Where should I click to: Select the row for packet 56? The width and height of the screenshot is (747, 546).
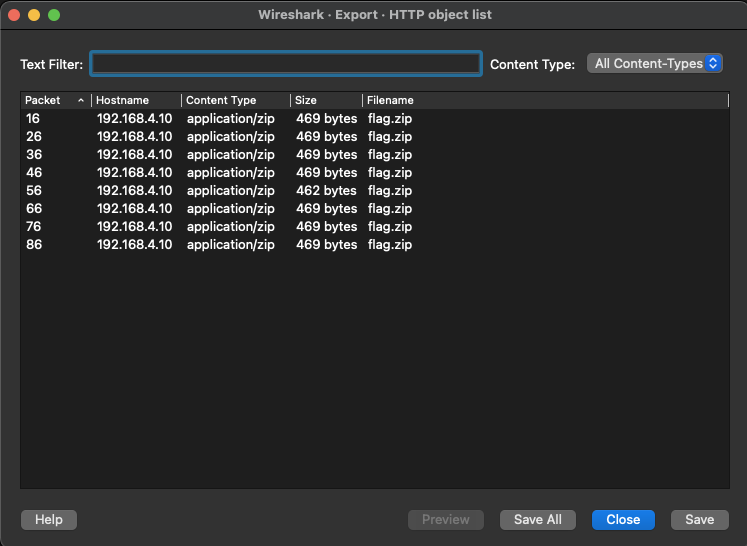point(374,191)
